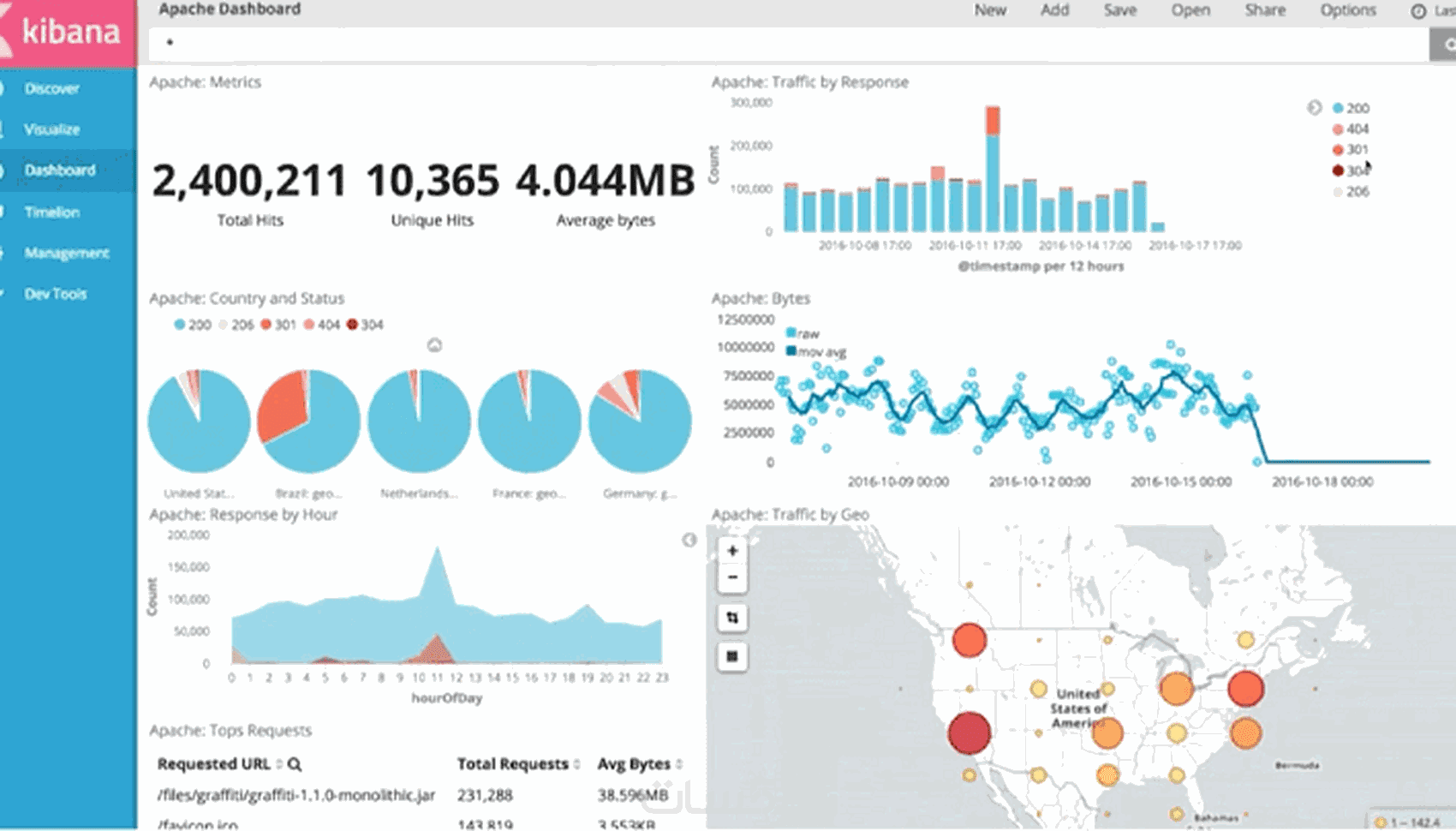Open the Discover section

51,88
